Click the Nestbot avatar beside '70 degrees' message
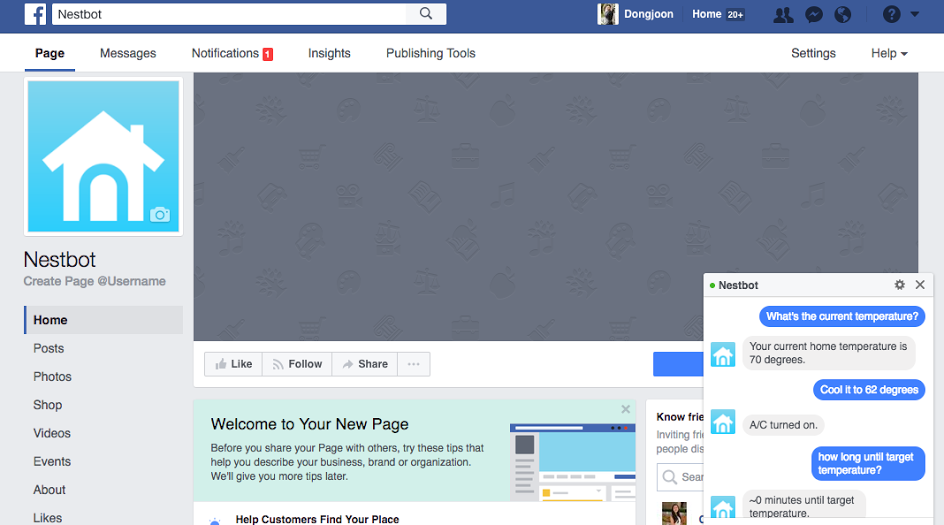Screen dimensions: 944x525 (x=722, y=355)
